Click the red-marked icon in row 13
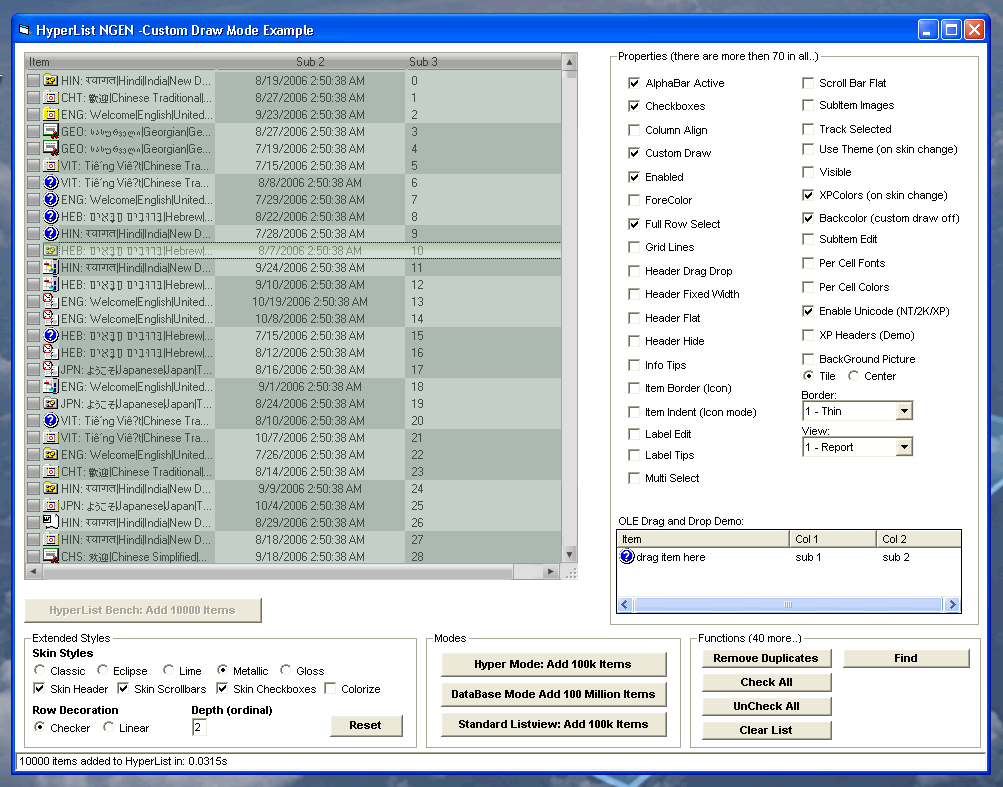 point(50,302)
